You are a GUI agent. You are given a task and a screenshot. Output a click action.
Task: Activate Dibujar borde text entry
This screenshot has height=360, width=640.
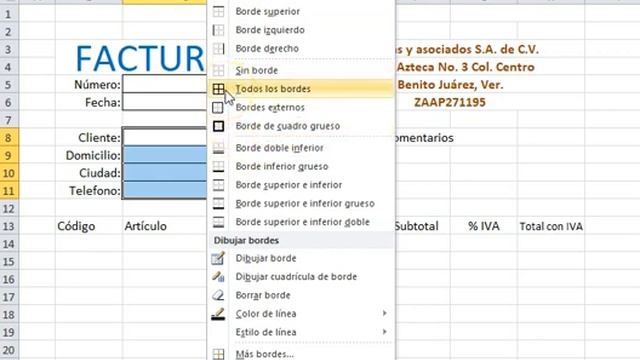(266, 258)
